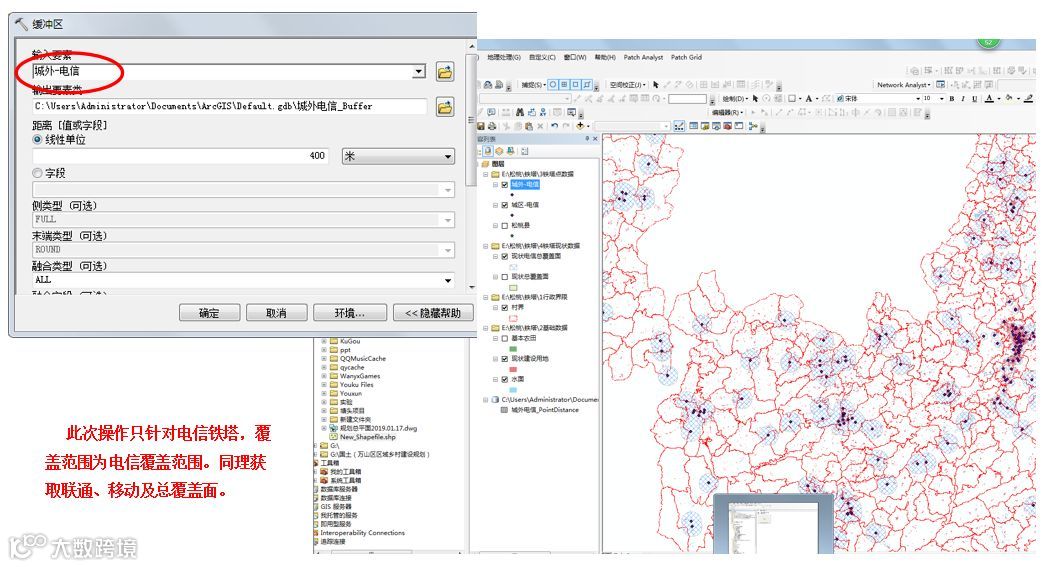Image resolution: width=1055 pixels, height=567 pixels.
Task: Open the 编辑器(R) dropdown button
Action: pos(728,112)
